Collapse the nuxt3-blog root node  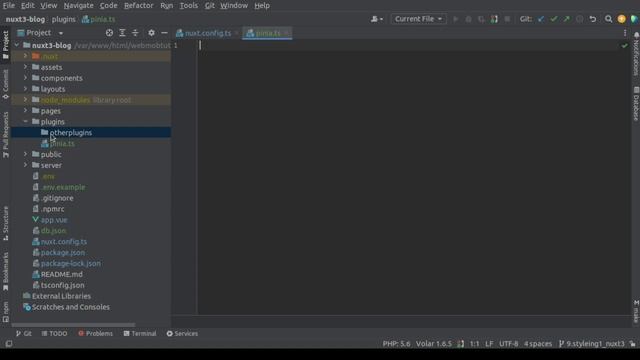[x=17, y=45]
